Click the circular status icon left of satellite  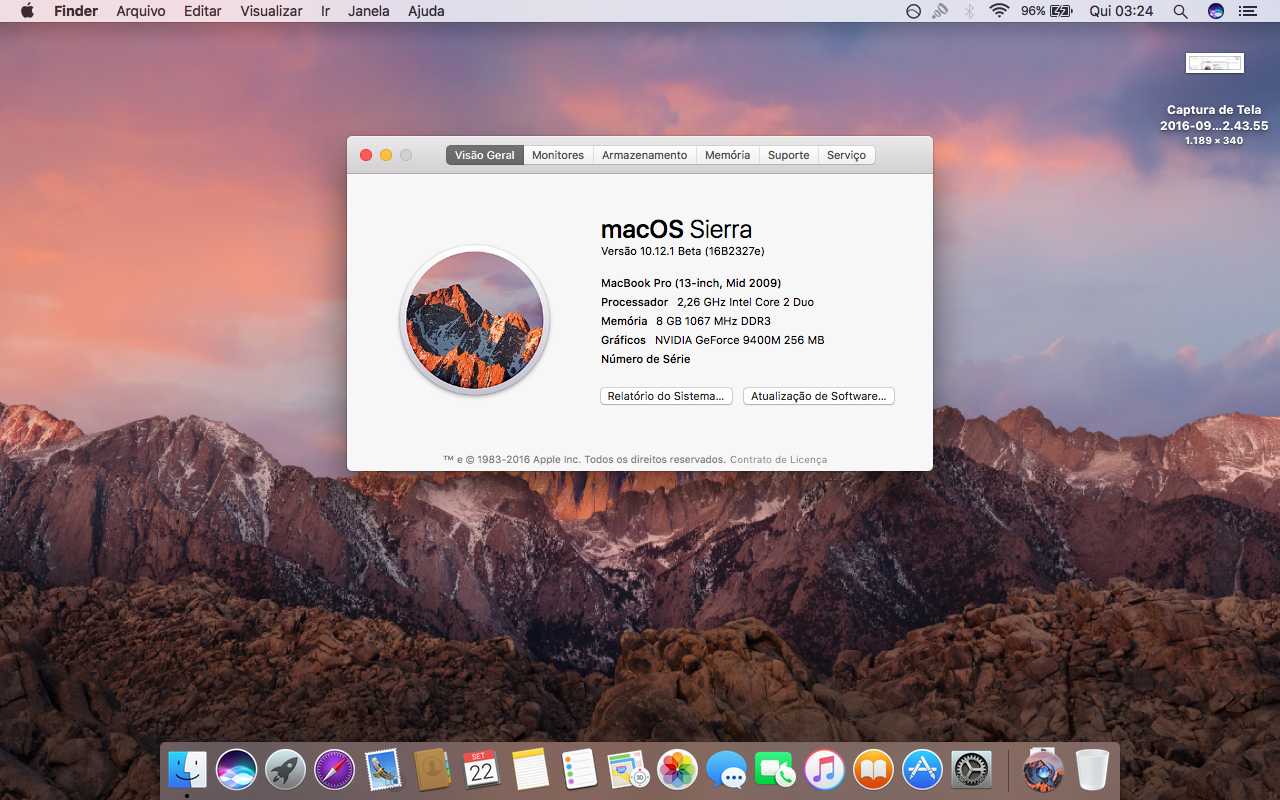pyautogui.click(x=913, y=11)
